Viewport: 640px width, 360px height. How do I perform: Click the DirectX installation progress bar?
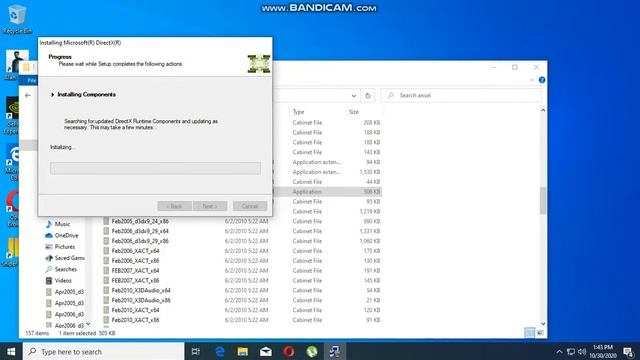click(155, 168)
